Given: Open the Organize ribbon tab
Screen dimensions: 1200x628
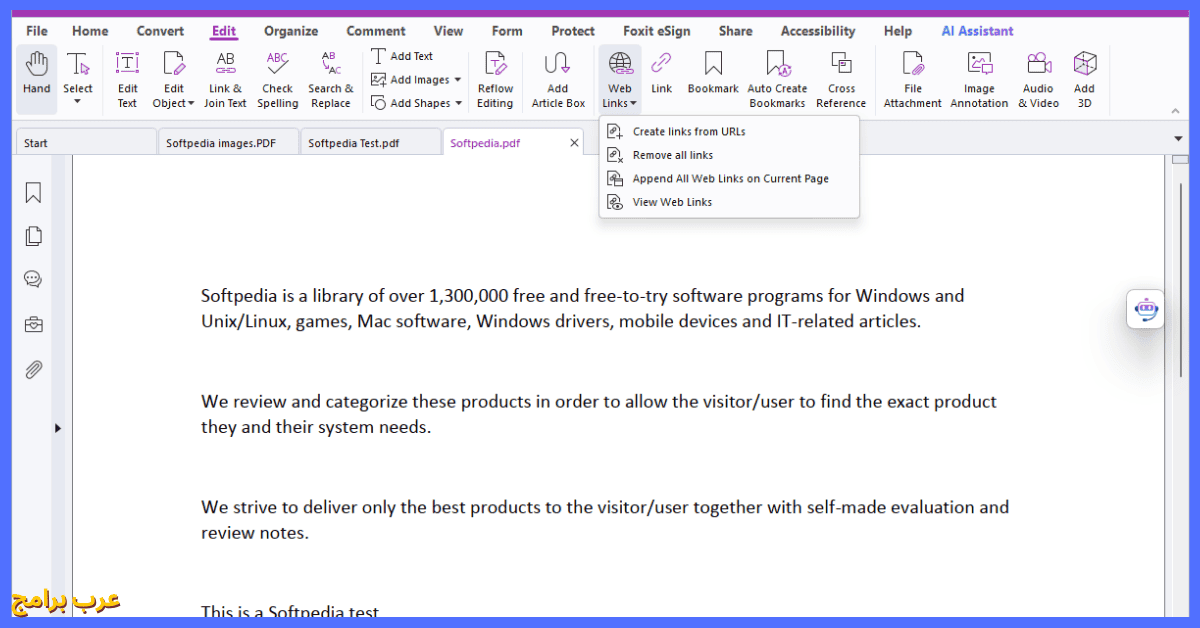Looking at the screenshot, I should (291, 31).
